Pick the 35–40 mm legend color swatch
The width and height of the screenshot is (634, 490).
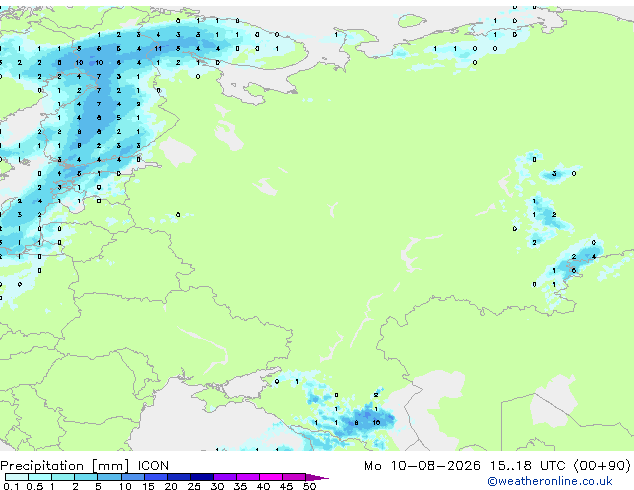(x=248, y=477)
